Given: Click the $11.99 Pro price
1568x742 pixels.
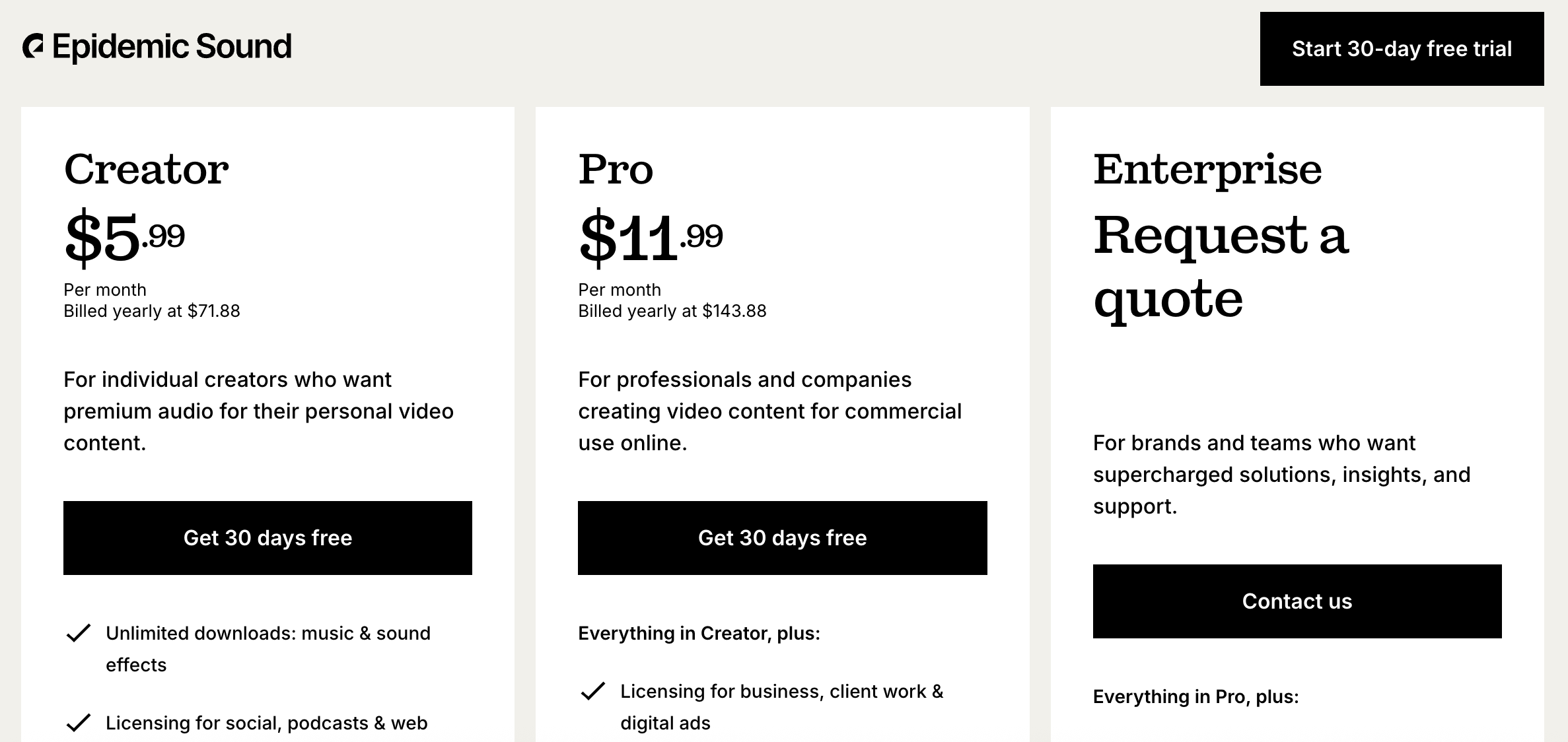Looking at the screenshot, I should point(651,236).
